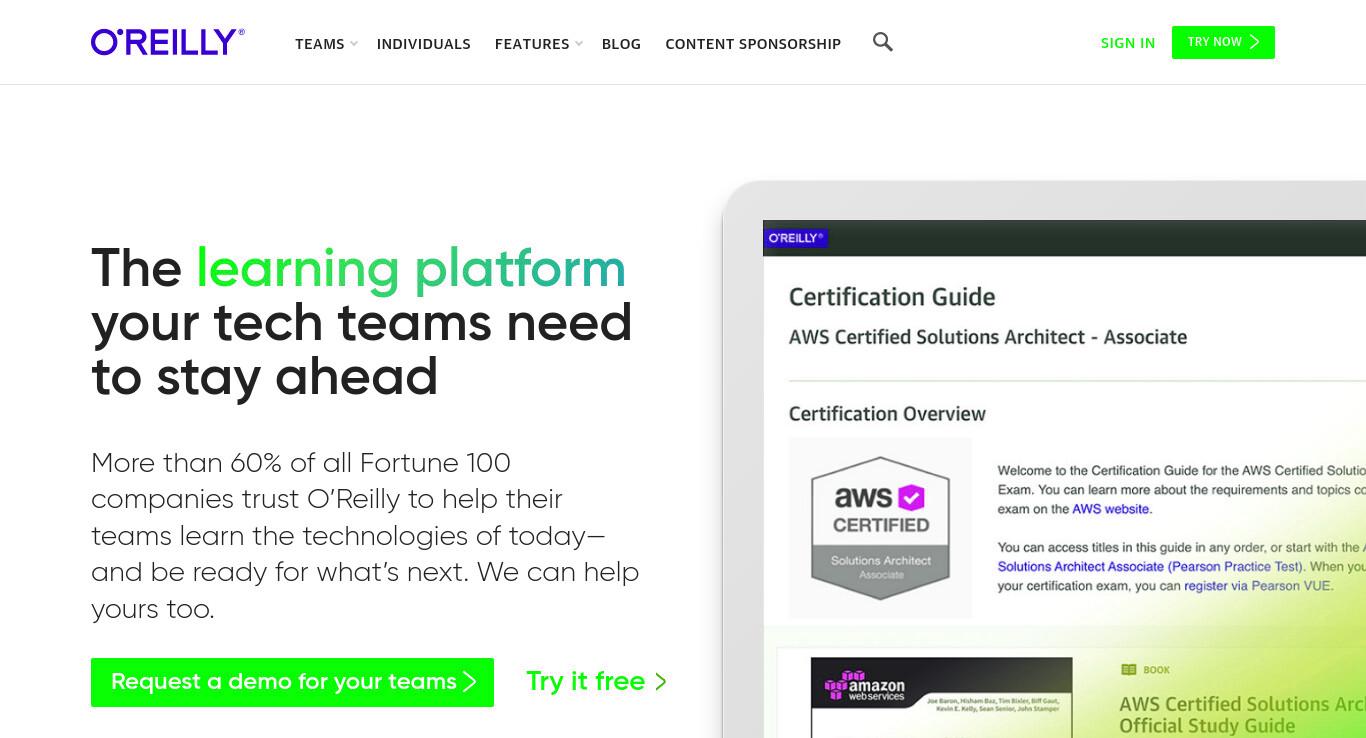The width and height of the screenshot is (1366, 738).
Task: Click 'AWS Certified Solutions Architect - Associate' subtitle
Action: 988,337
